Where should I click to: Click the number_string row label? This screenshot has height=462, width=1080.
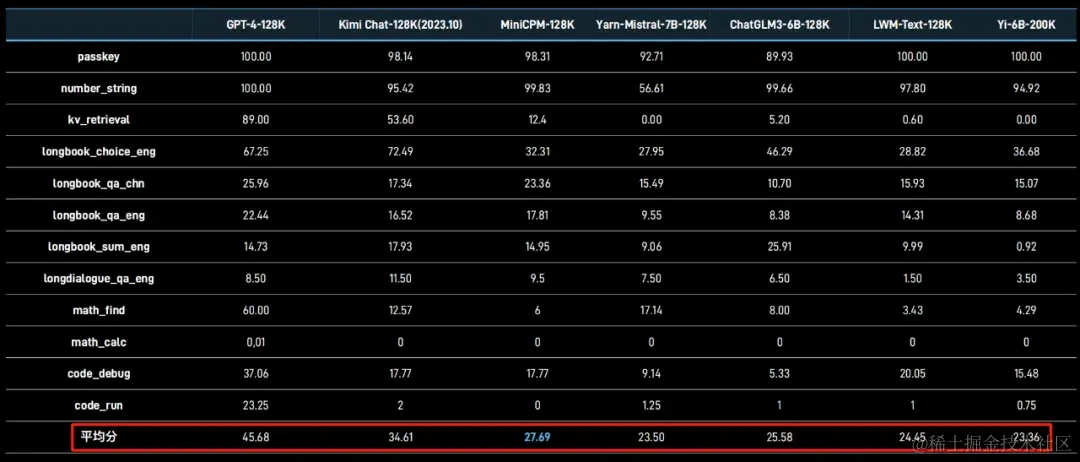click(98, 88)
